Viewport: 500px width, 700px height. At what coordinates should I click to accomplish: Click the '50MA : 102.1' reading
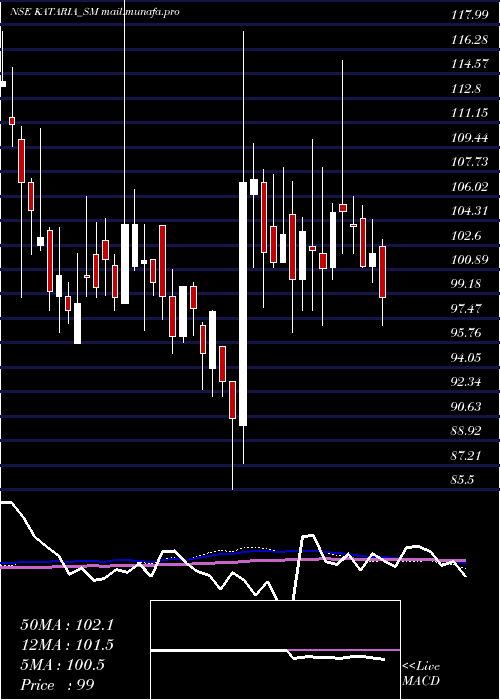tap(67, 625)
